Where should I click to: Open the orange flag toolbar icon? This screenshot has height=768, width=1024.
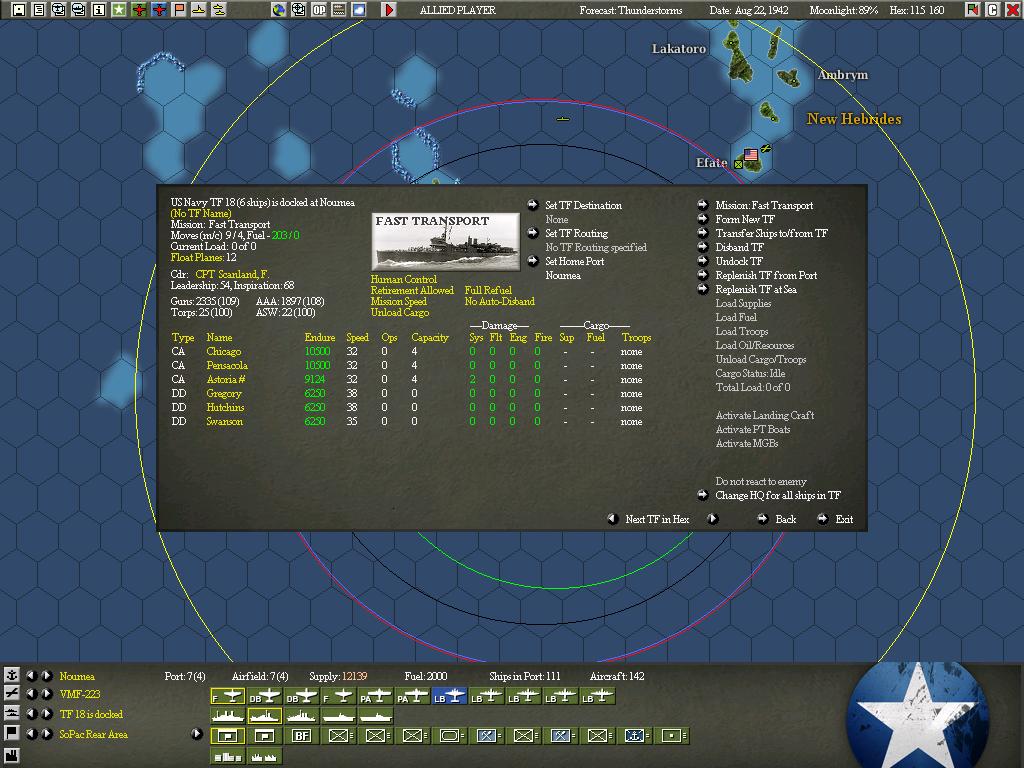pyautogui.click(x=179, y=10)
